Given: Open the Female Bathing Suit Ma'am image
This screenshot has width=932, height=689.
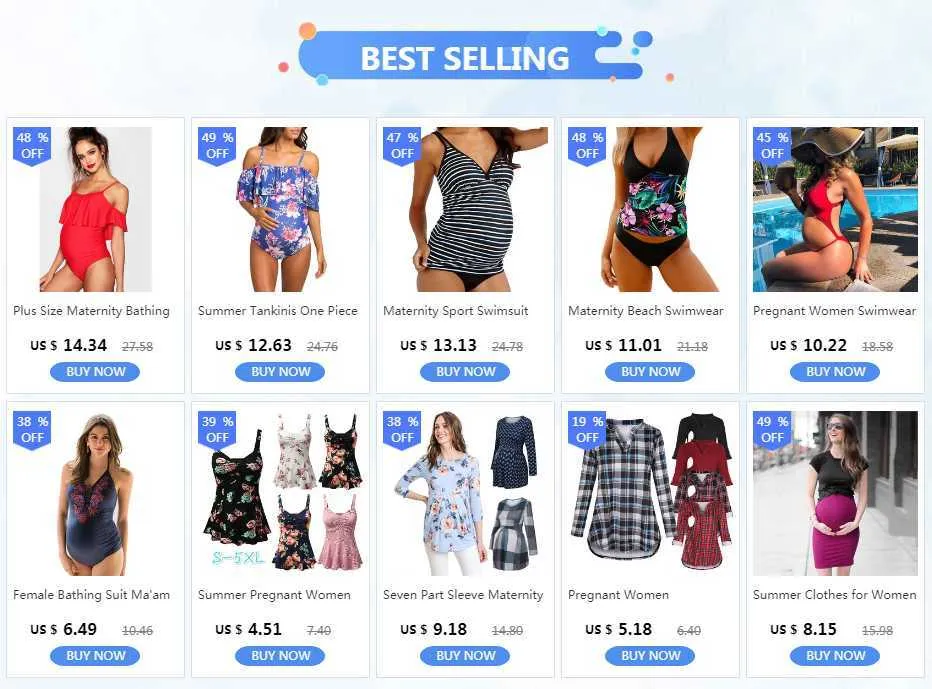Looking at the screenshot, I should point(95,493).
